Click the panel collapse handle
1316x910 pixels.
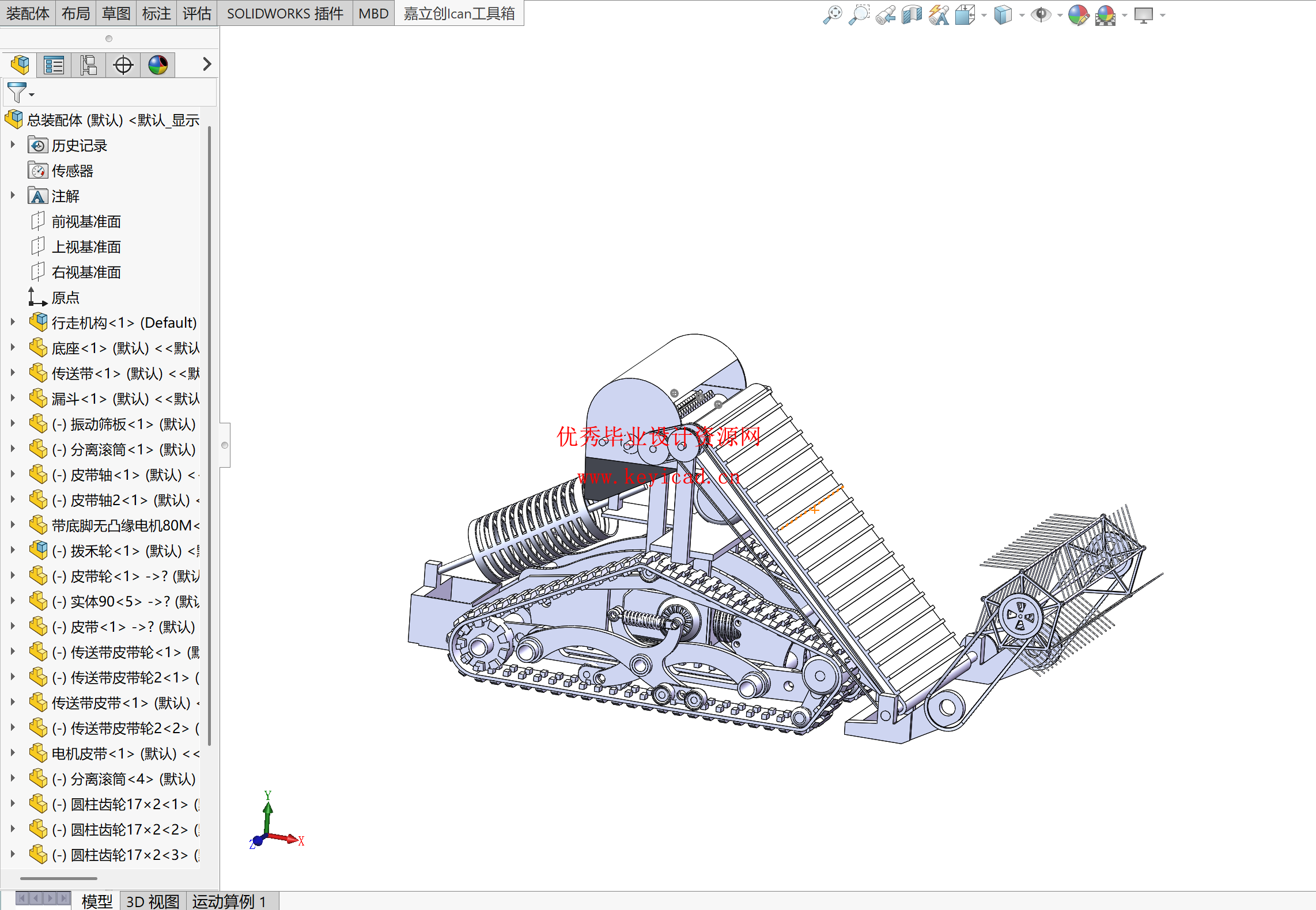tap(225, 445)
